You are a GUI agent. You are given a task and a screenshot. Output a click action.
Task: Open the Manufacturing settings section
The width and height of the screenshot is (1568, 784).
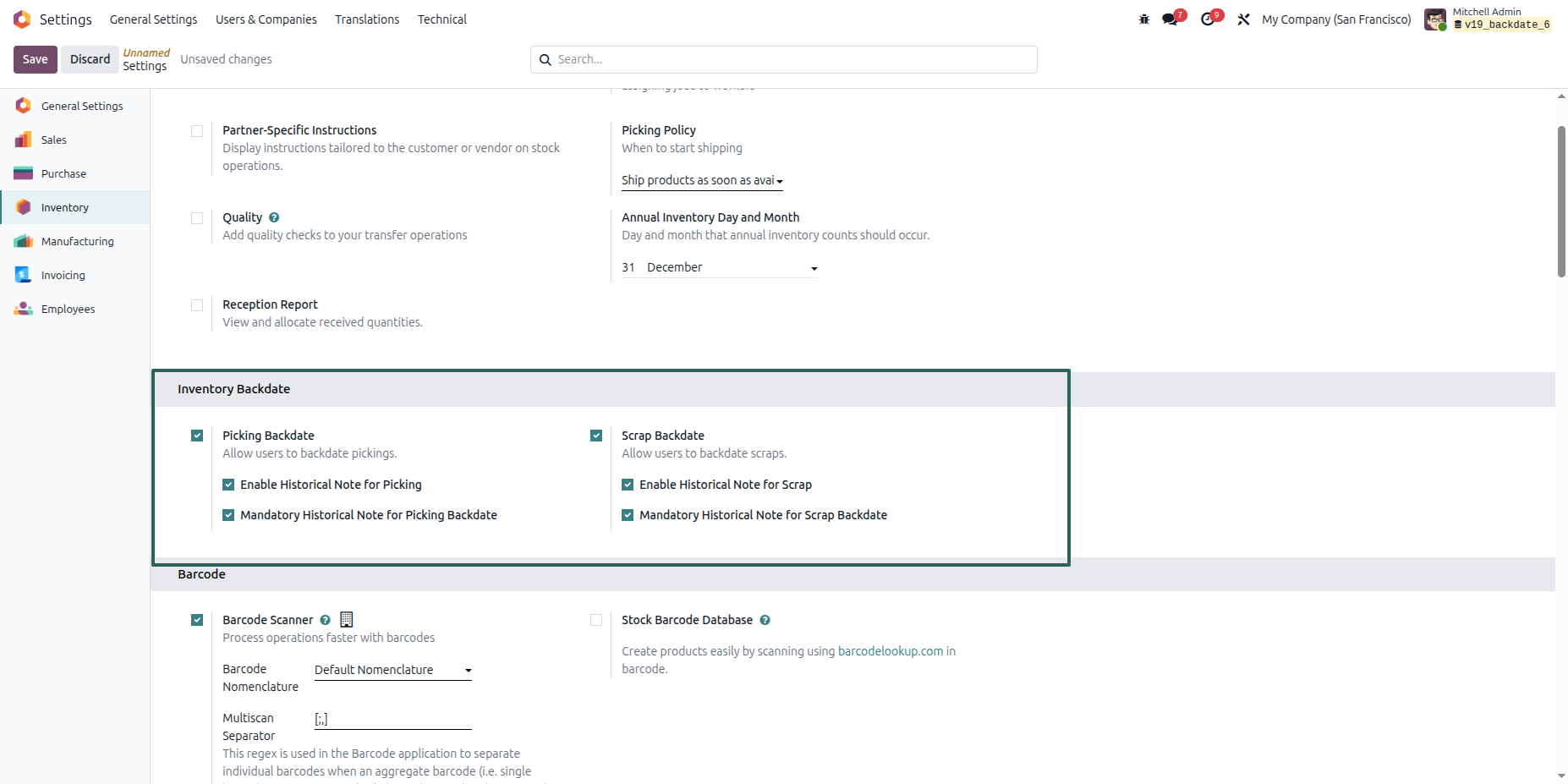click(x=75, y=241)
